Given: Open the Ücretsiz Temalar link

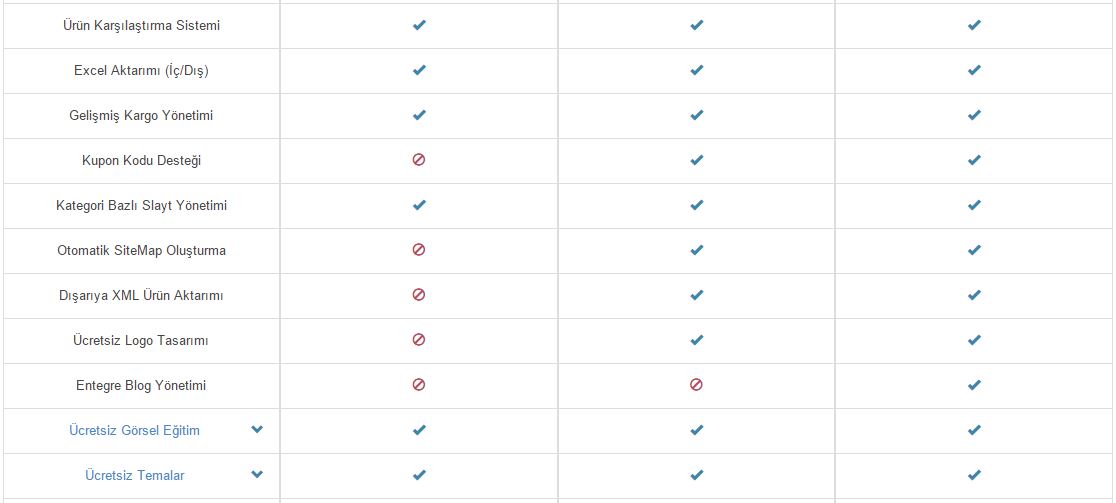Looking at the screenshot, I should [135, 475].
